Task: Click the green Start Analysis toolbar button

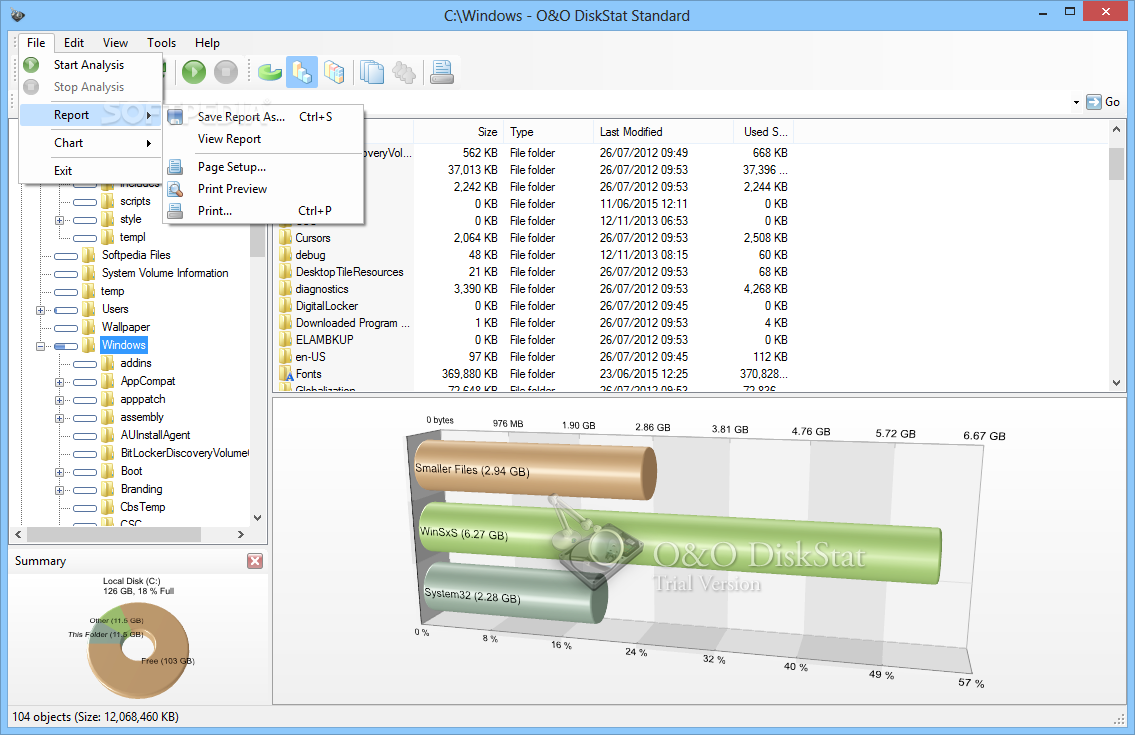Action: point(193,72)
